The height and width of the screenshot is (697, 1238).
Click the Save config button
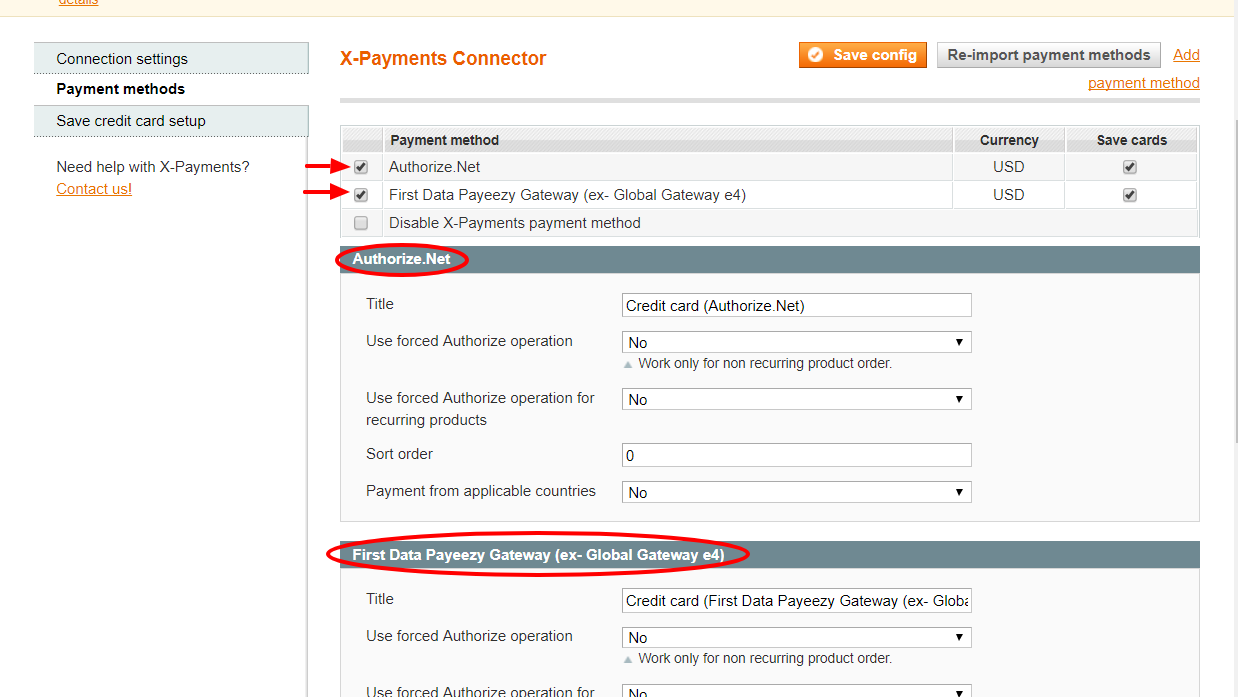pyautogui.click(x=863, y=55)
